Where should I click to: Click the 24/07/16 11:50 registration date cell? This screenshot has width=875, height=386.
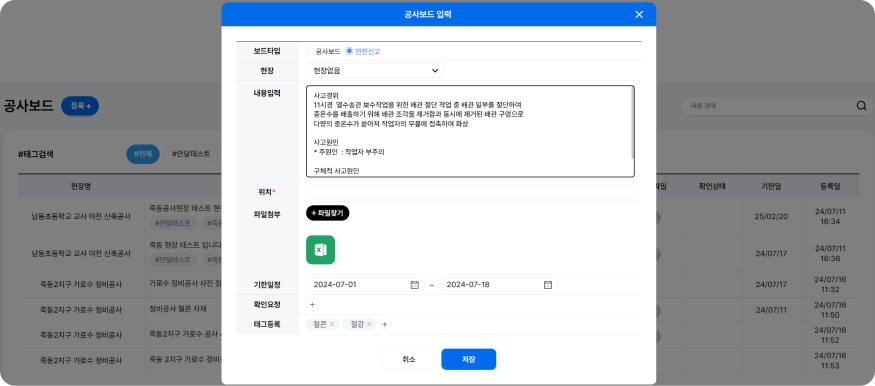[x=830, y=310]
